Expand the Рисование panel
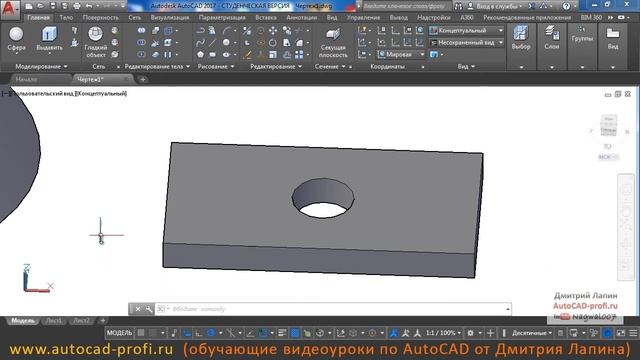This screenshot has height=360, width=640. [216, 66]
